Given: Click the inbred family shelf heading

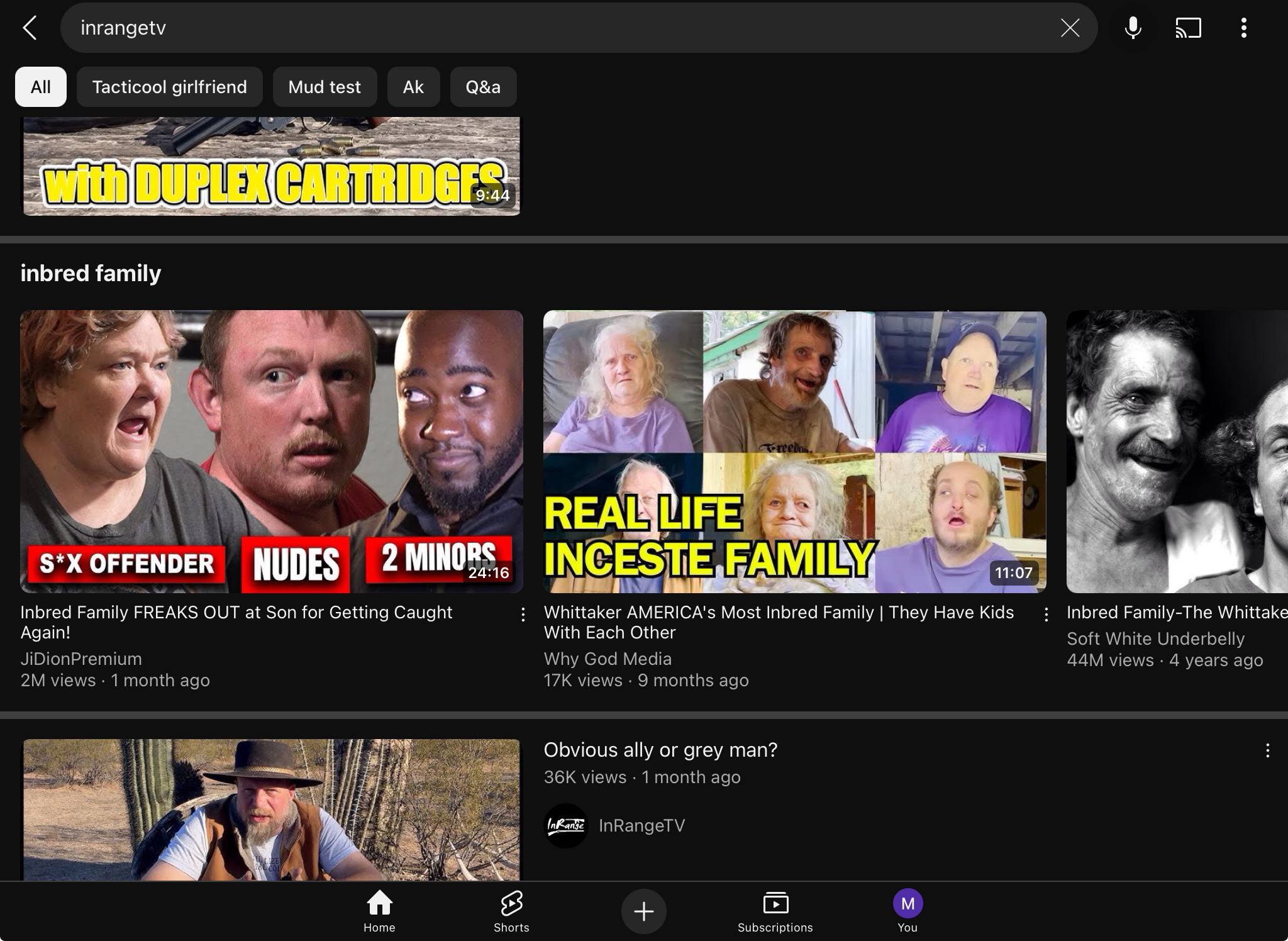Looking at the screenshot, I should [91, 273].
